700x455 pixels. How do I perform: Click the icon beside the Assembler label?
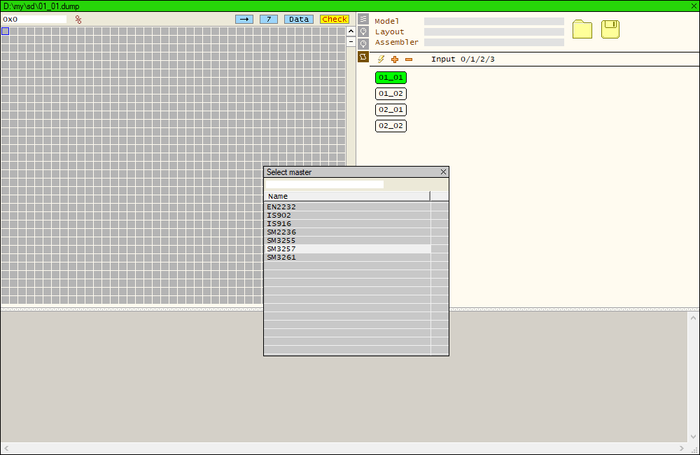coord(364,43)
